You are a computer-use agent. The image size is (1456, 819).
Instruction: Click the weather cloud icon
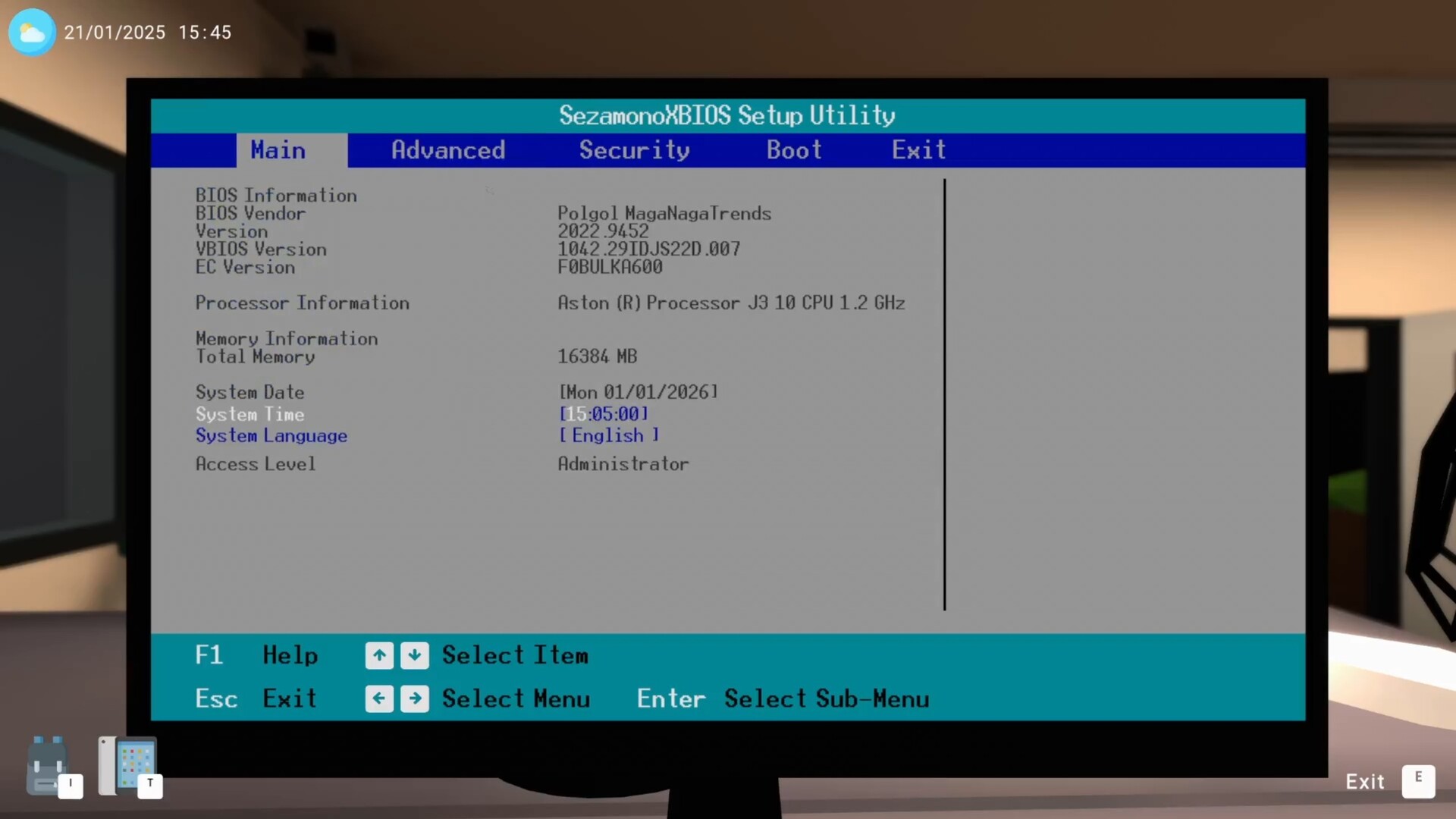click(31, 33)
